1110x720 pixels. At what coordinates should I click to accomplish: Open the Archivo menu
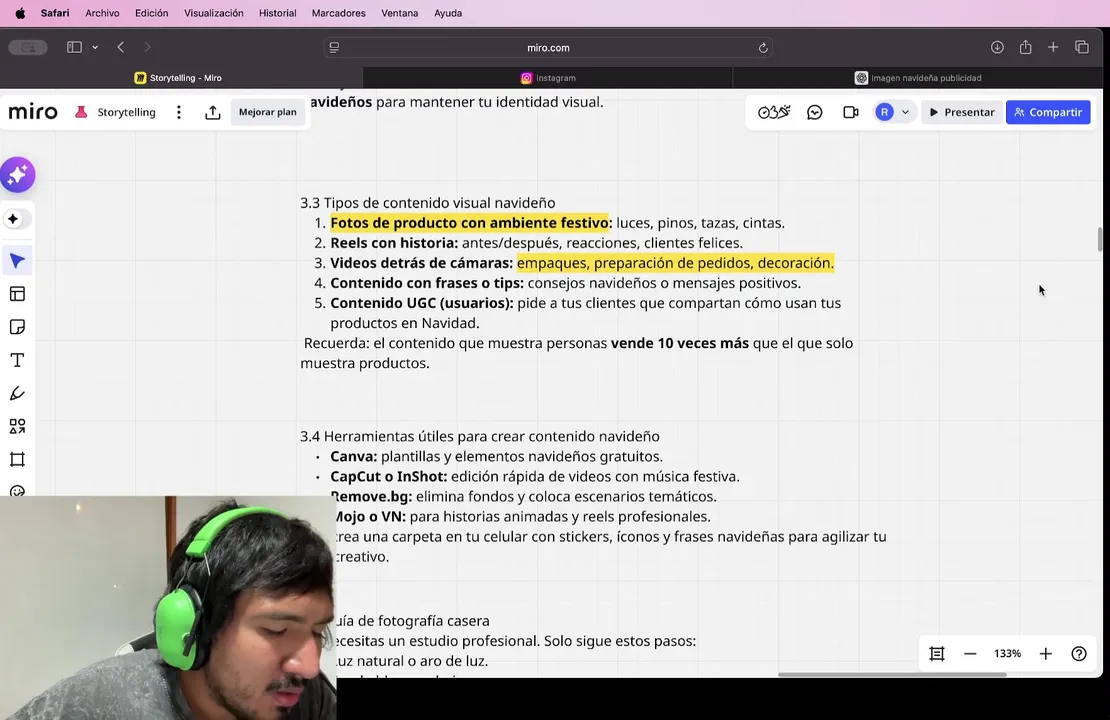(x=102, y=13)
